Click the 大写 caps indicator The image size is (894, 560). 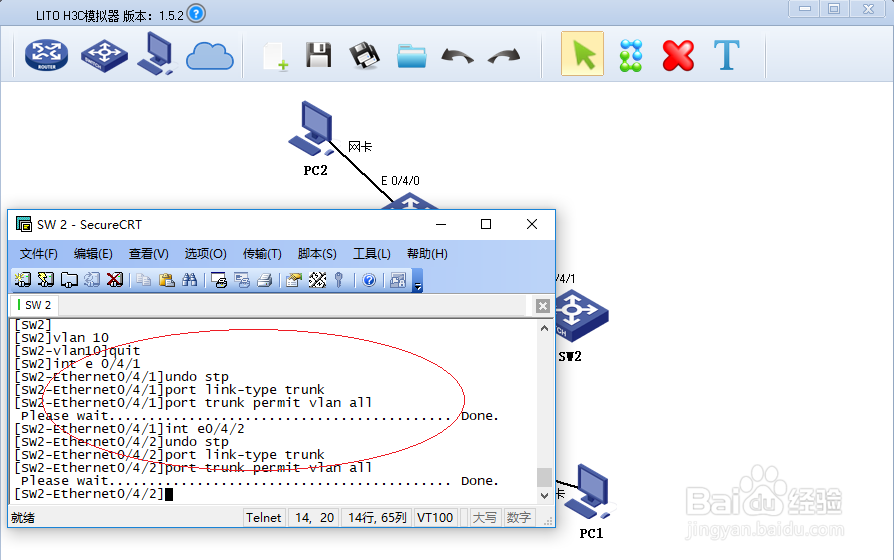[x=485, y=517]
